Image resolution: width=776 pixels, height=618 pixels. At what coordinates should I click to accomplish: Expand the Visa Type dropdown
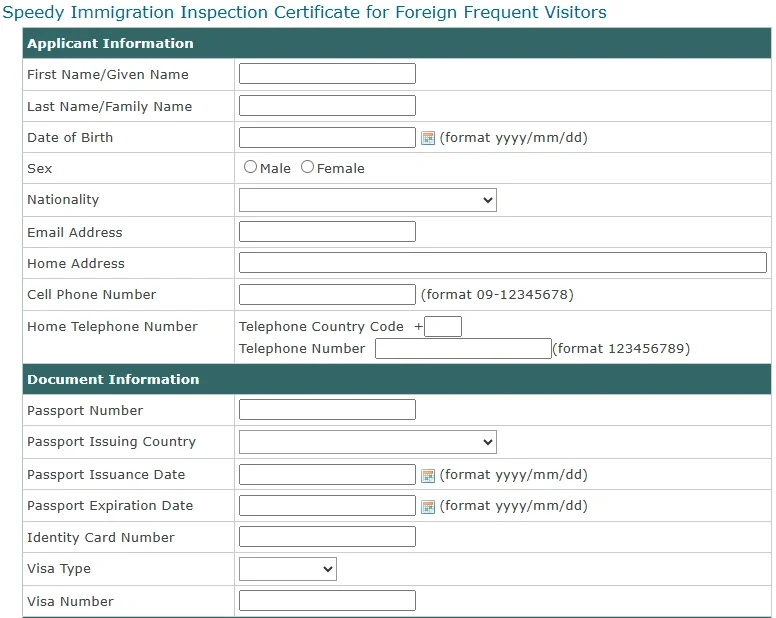click(x=288, y=569)
